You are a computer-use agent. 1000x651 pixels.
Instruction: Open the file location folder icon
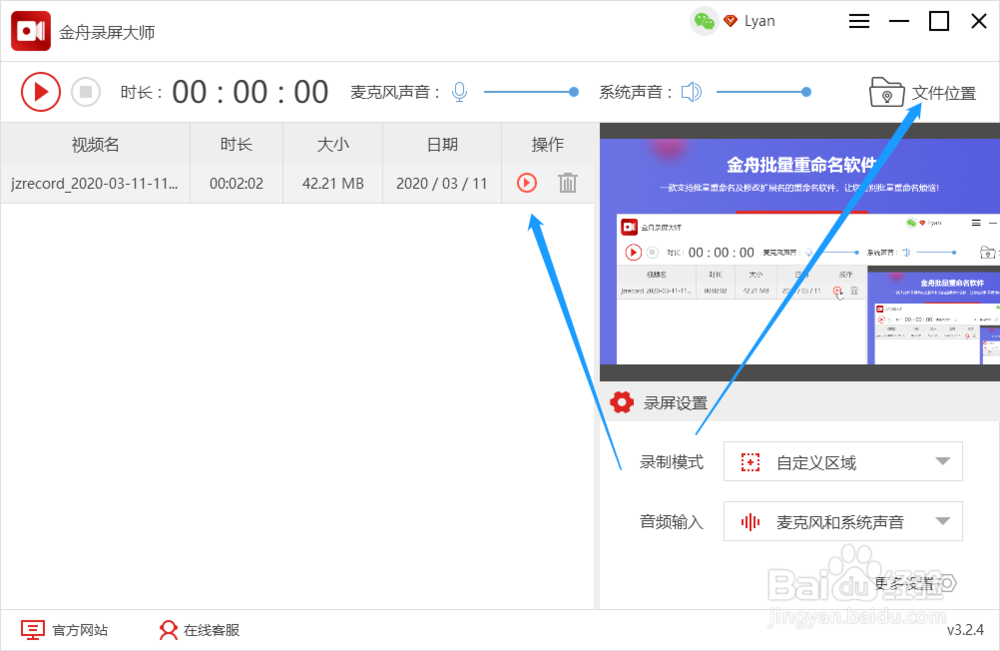pos(886,92)
